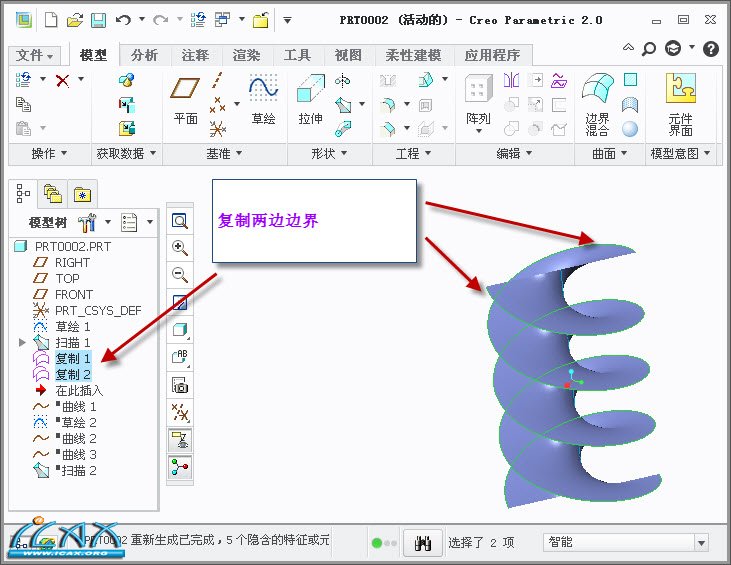The height and width of the screenshot is (565, 731).
Task: Switch to the 分析 tab
Action: tap(145, 55)
